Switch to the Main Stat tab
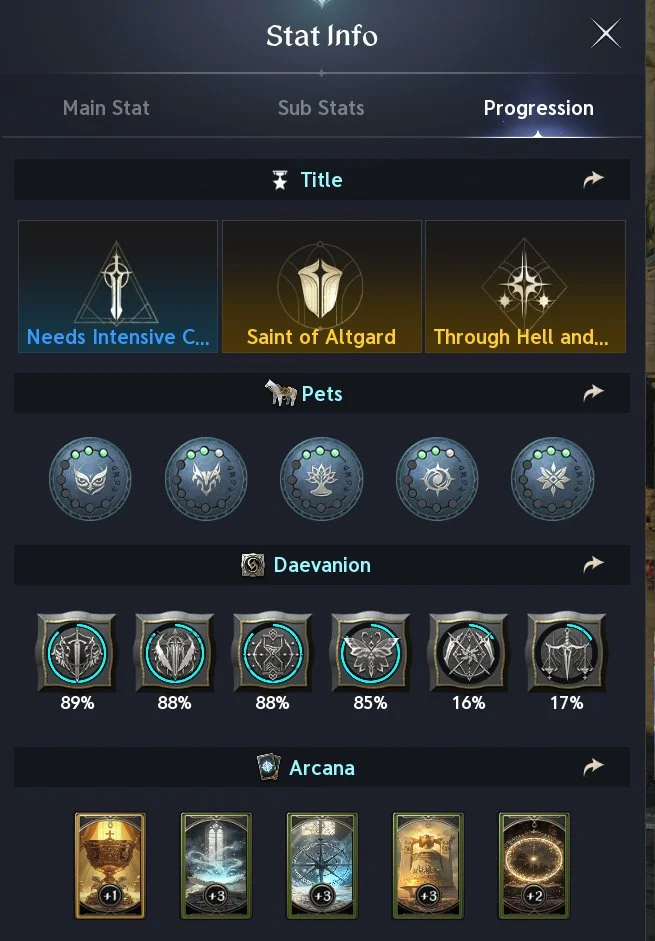 pos(106,108)
